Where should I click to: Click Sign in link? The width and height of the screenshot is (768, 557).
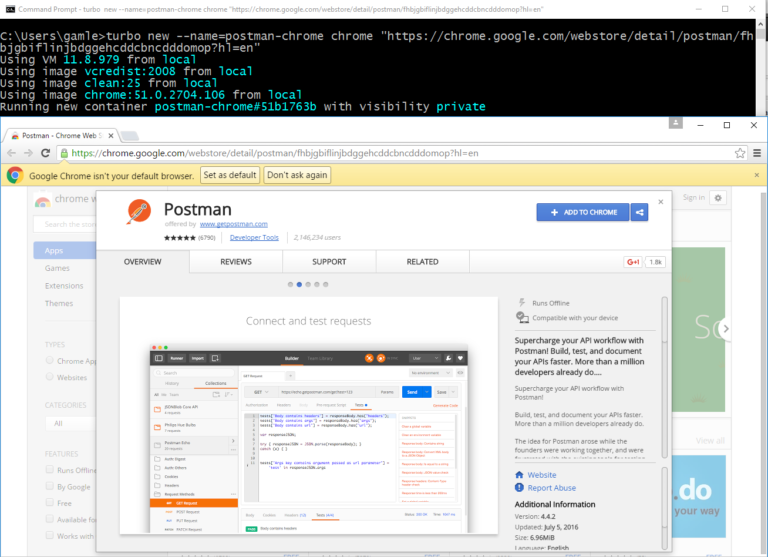point(694,197)
